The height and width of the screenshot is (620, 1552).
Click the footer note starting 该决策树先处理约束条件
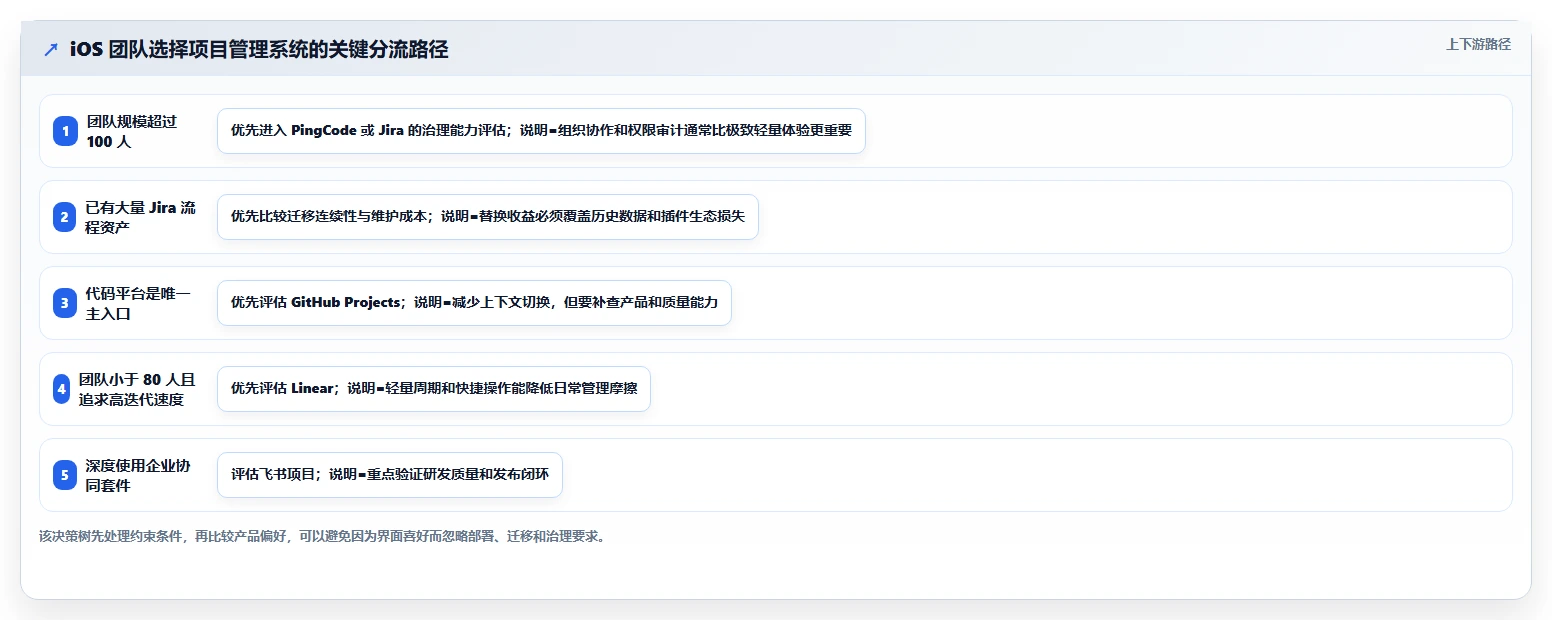[322, 536]
